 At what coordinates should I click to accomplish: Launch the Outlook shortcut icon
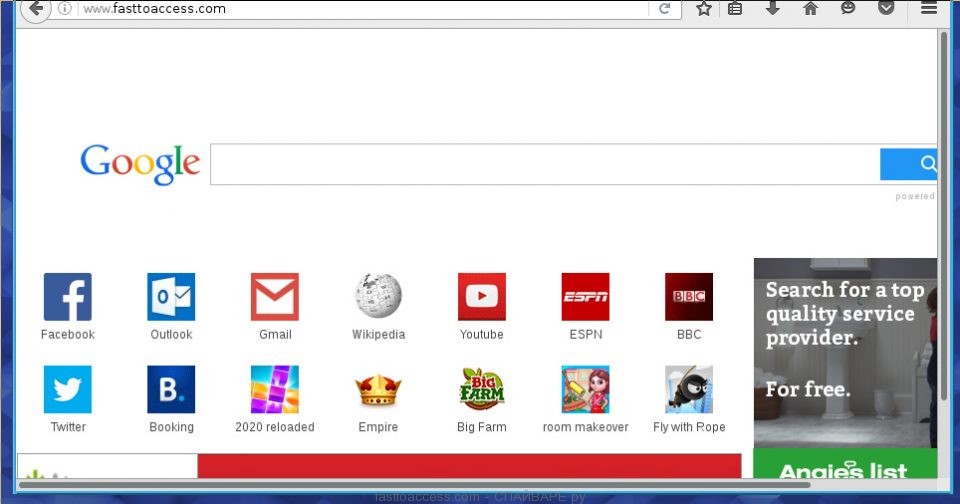click(x=171, y=297)
